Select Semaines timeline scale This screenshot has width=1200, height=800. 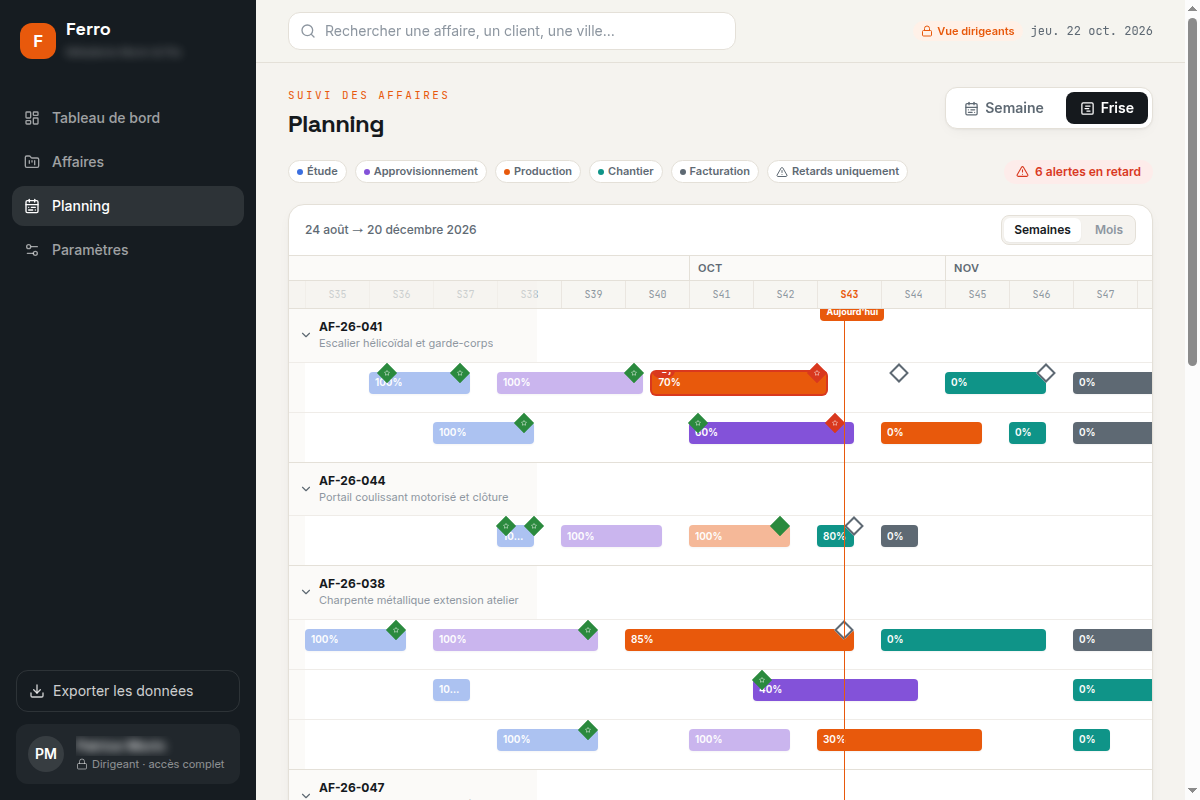coord(1042,230)
